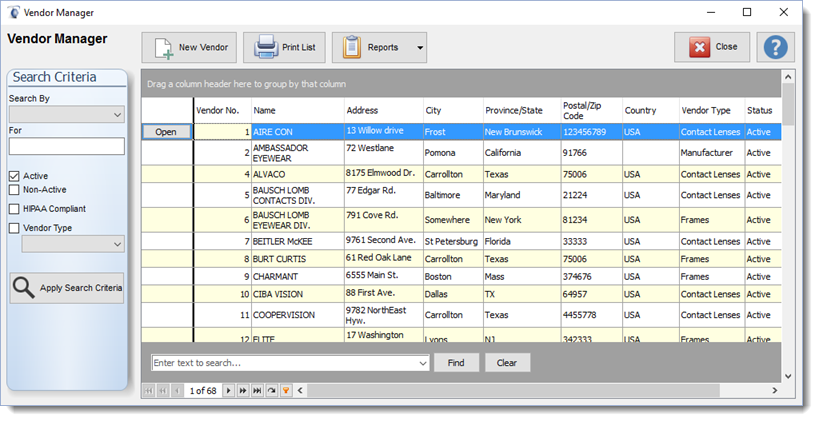
Task: Select the COOPERVISION vendor name
Action: (x=298, y=315)
